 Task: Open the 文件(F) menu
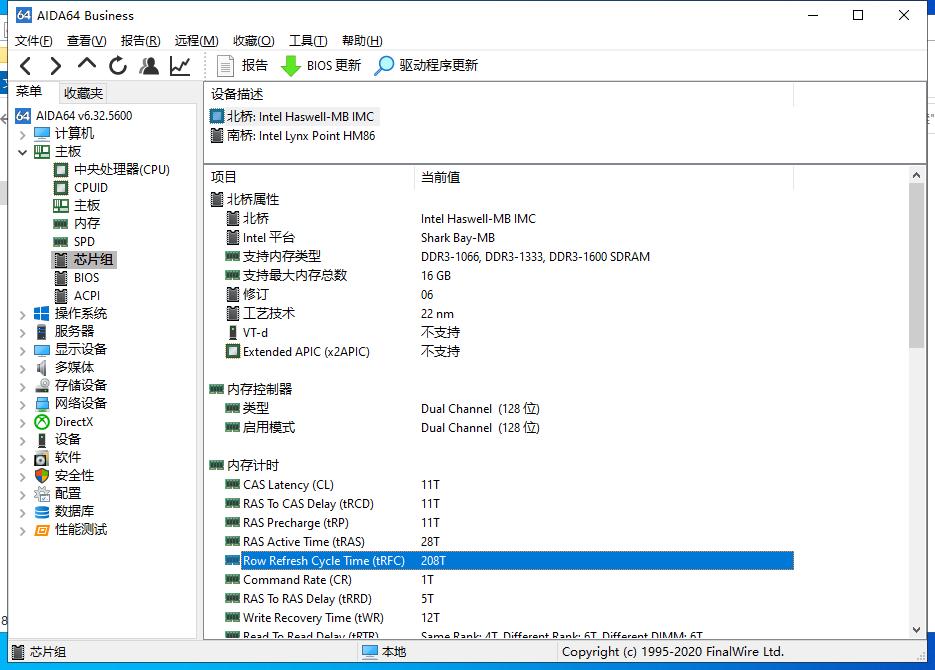[x=33, y=41]
